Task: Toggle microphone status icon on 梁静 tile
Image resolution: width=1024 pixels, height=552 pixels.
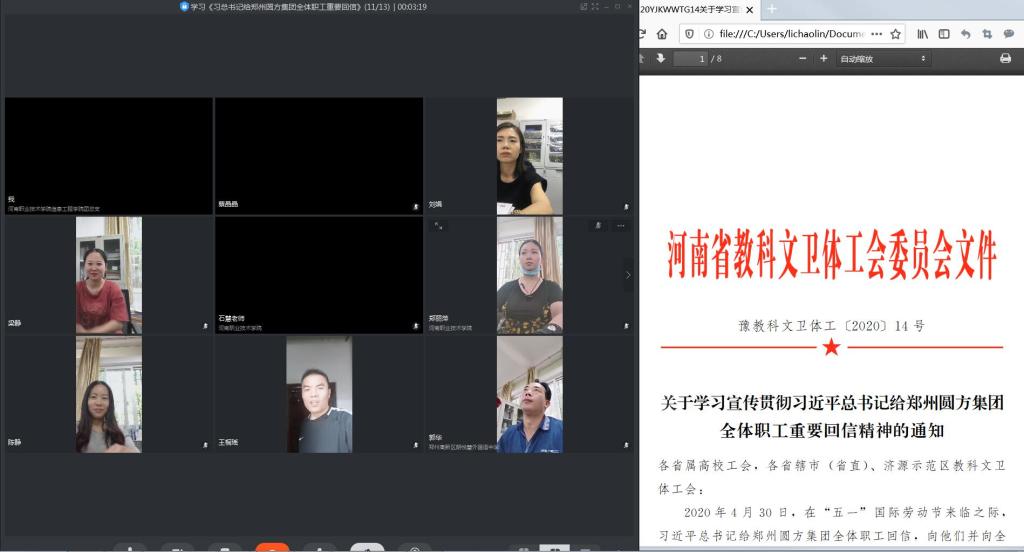Action: (x=205, y=325)
